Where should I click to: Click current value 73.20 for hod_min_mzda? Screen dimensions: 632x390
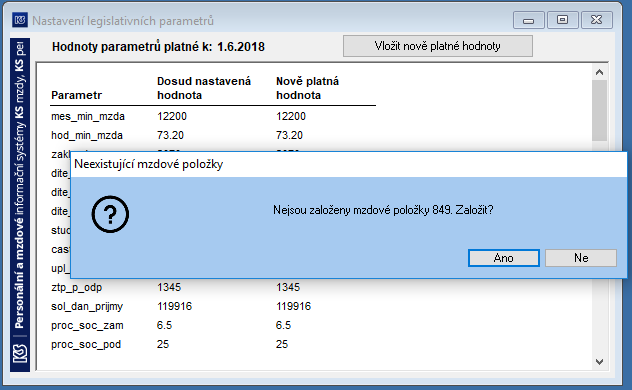[x=170, y=135]
